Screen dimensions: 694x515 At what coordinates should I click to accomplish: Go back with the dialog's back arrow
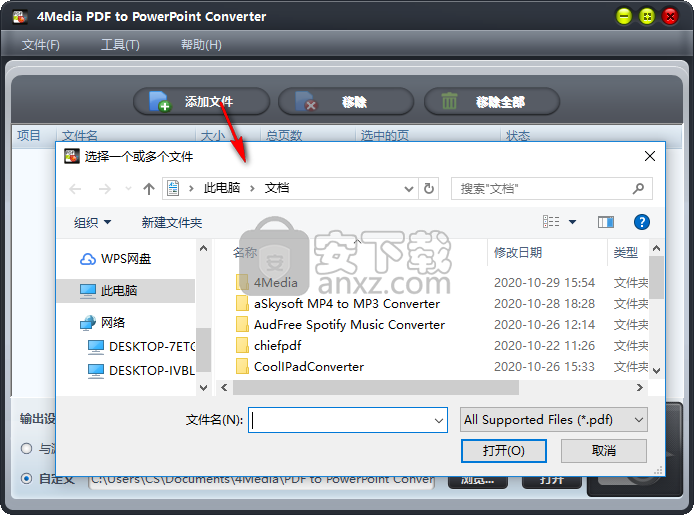pyautogui.click(x=75, y=189)
